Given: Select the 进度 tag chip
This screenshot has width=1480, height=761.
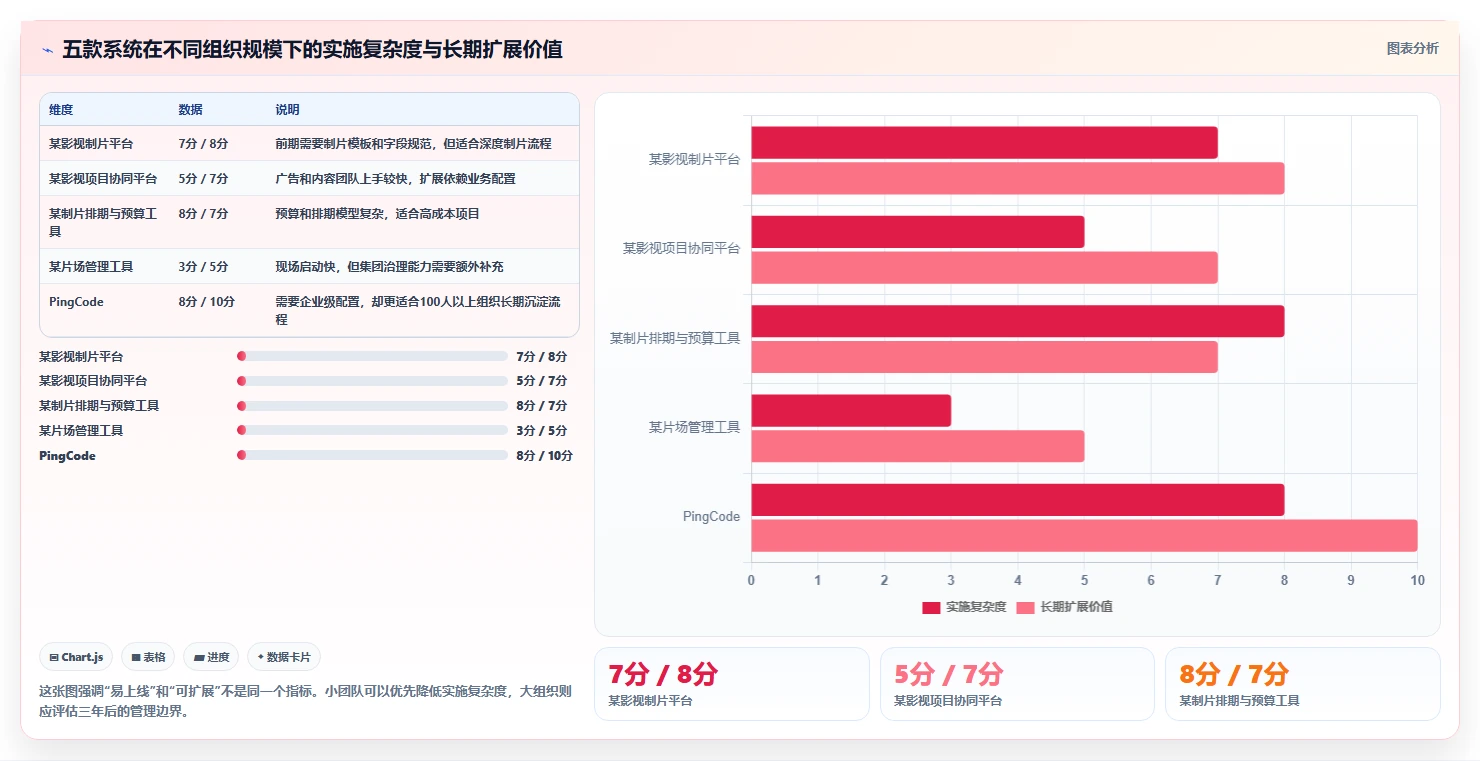Looking at the screenshot, I should coord(211,657).
